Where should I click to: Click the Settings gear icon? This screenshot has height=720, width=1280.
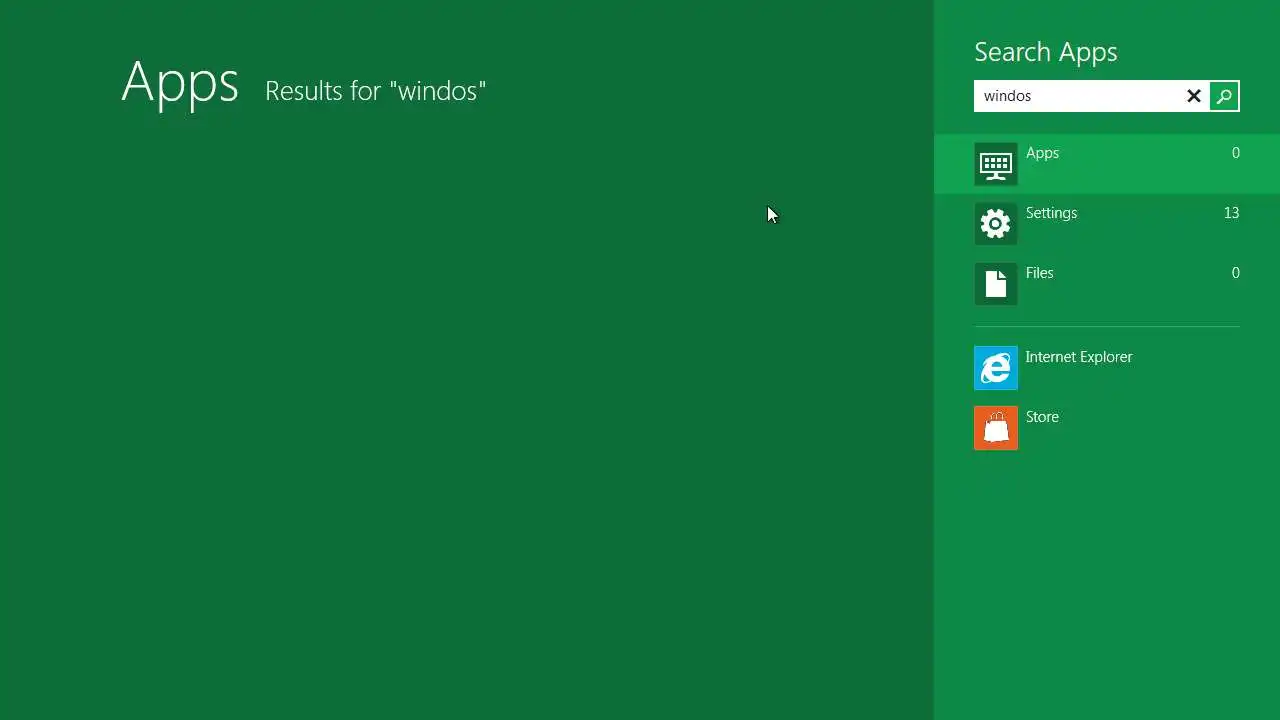996,224
